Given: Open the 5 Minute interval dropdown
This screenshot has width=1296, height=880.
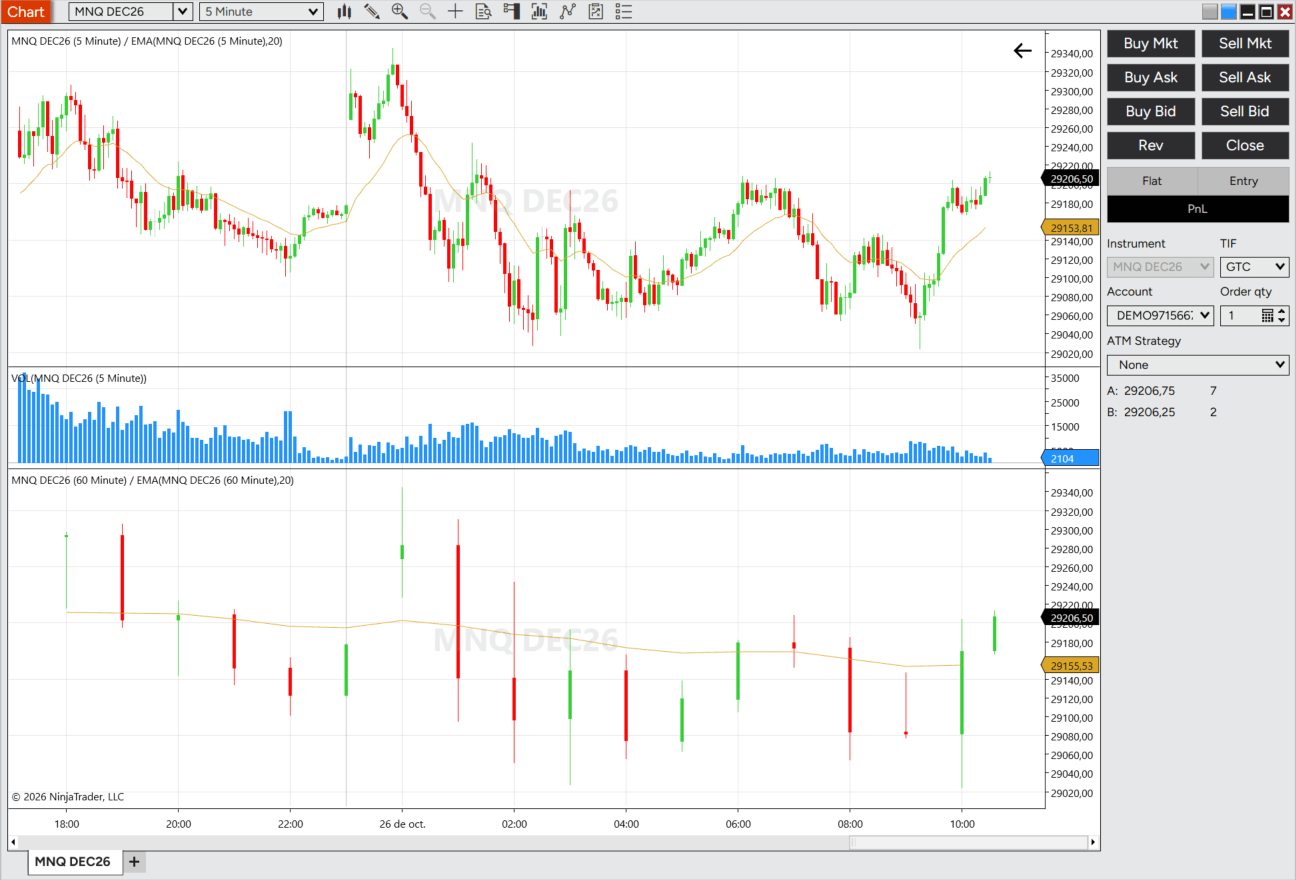Looking at the screenshot, I should [x=260, y=12].
